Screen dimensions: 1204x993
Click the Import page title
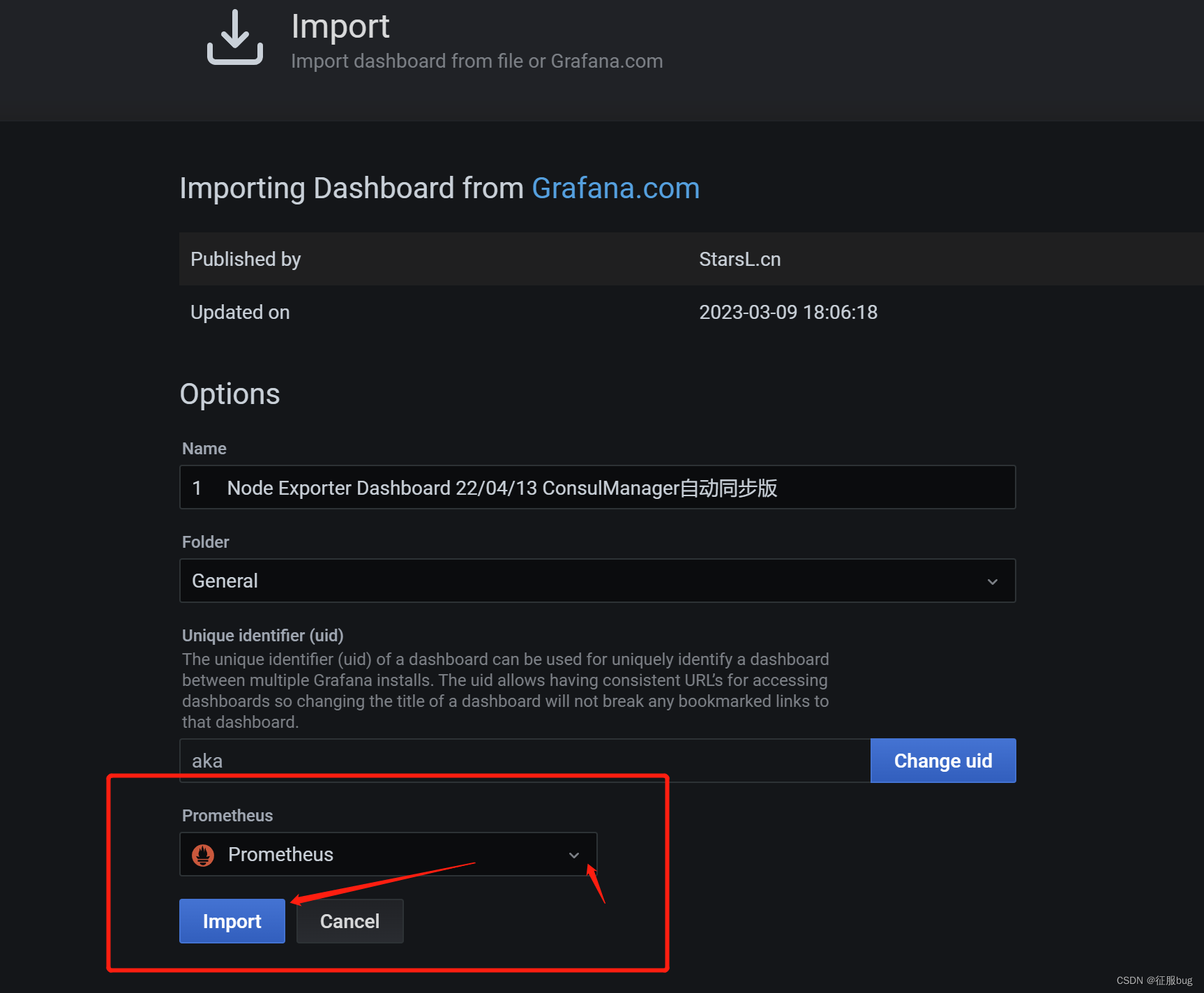(x=340, y=27)
